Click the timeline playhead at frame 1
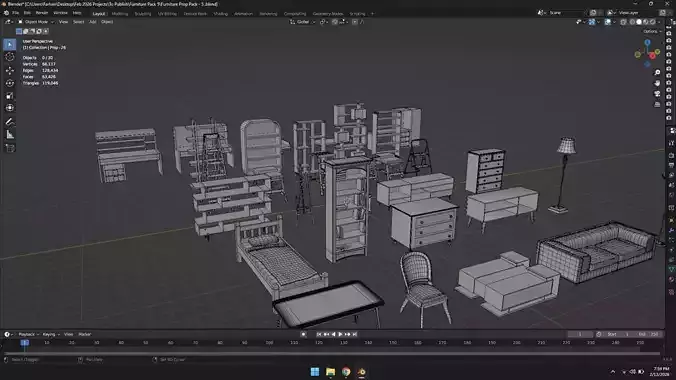The width and height of the screenshot is (676, 380). click(25, 343)
